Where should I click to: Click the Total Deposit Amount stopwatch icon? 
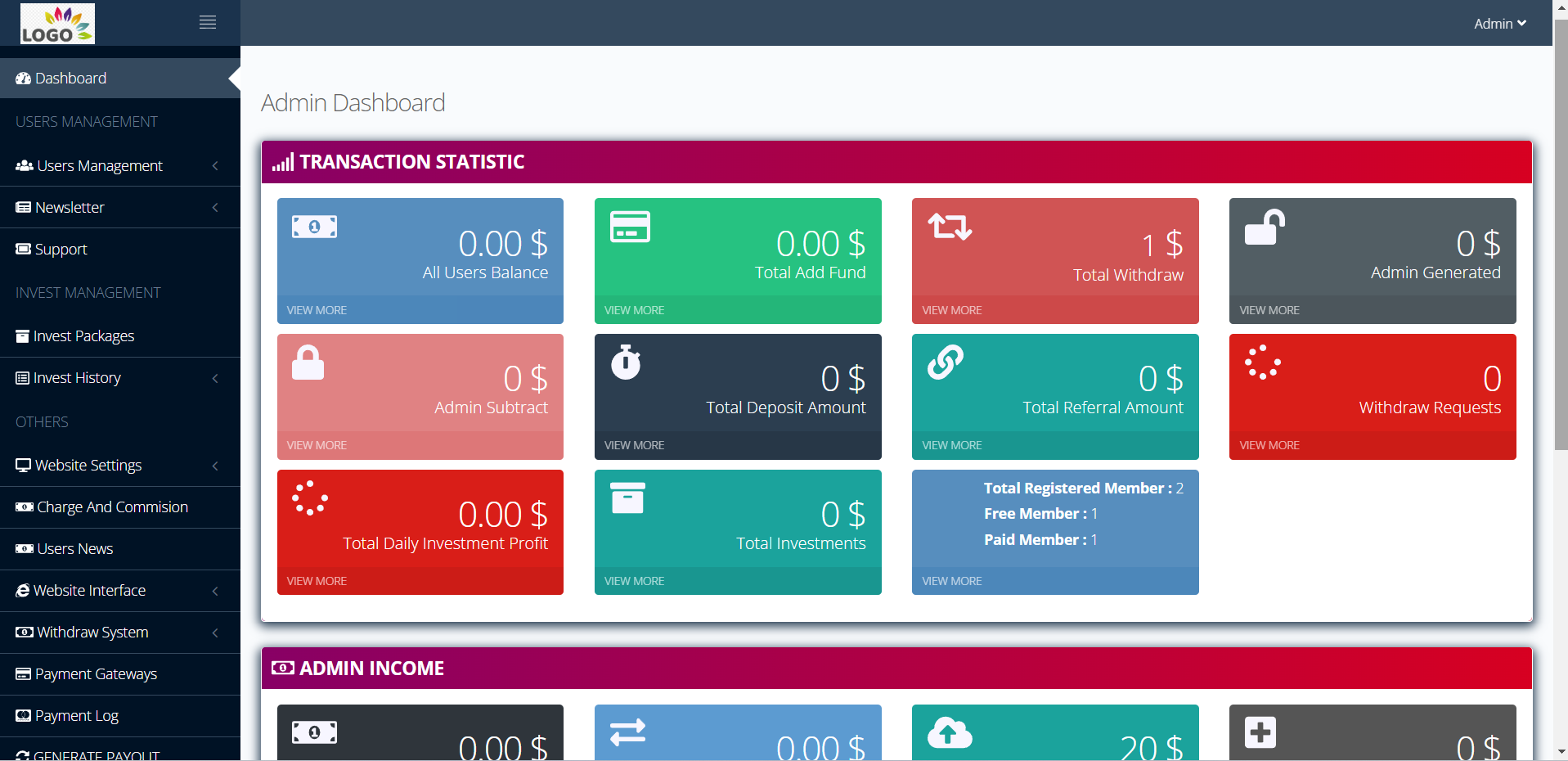[626, 362]
